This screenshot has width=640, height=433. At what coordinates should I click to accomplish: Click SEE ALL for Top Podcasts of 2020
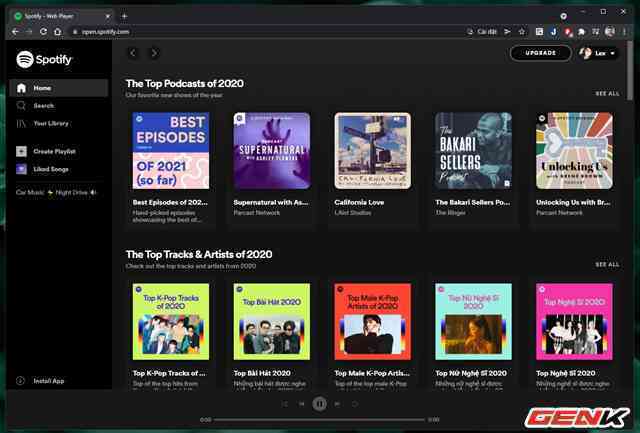(607, 93)
